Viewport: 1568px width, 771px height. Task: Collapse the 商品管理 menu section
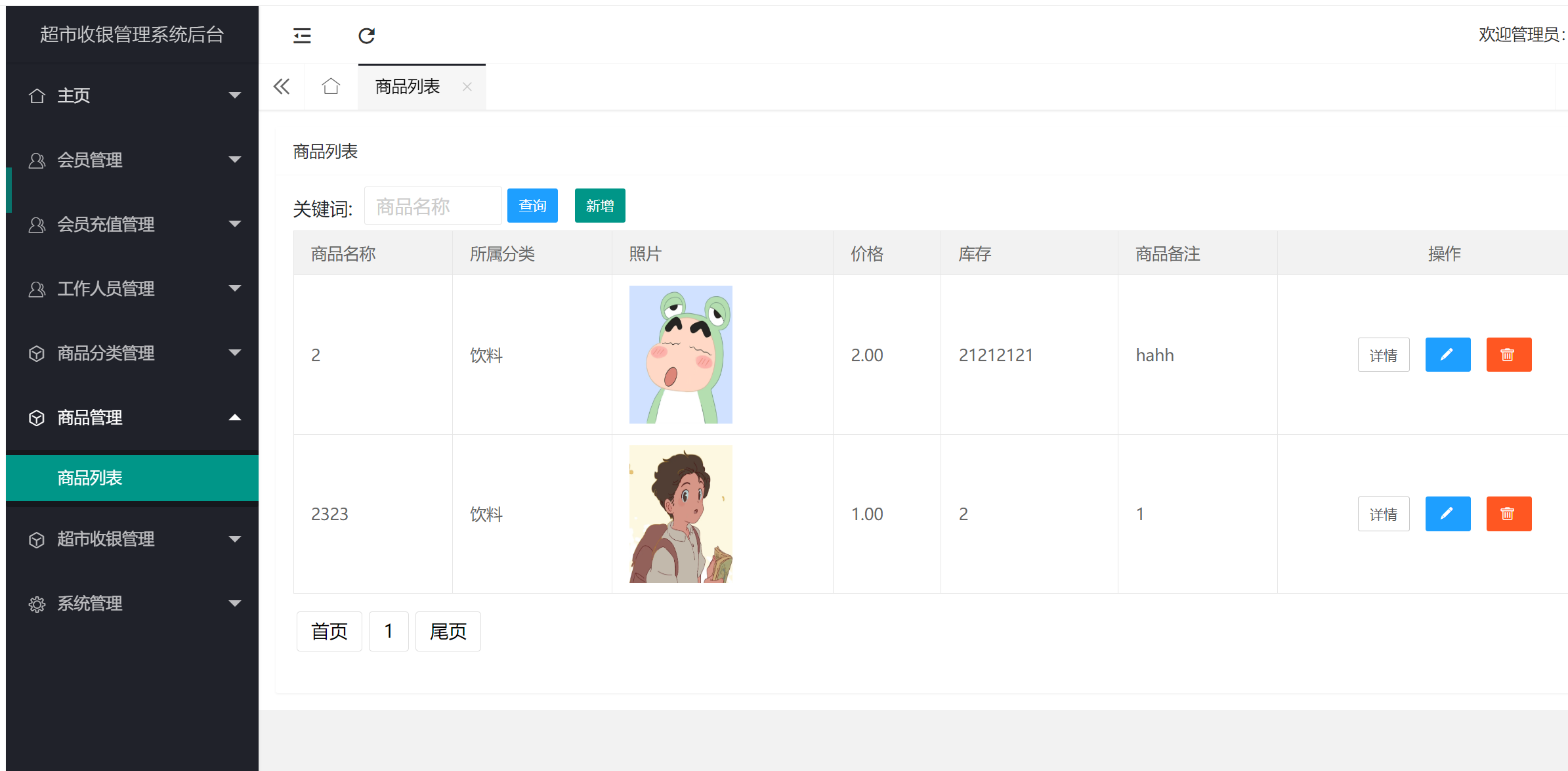(x=89, y=418)
